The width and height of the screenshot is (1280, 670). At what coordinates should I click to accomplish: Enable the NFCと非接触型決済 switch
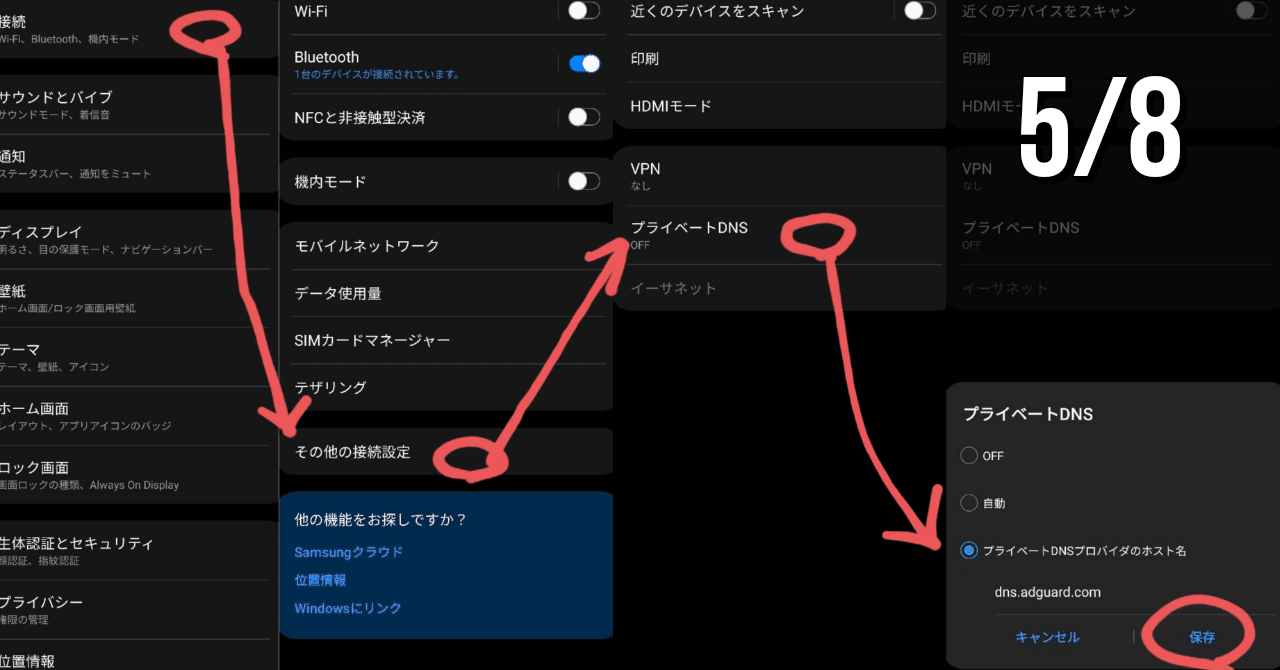coord(584,117)
